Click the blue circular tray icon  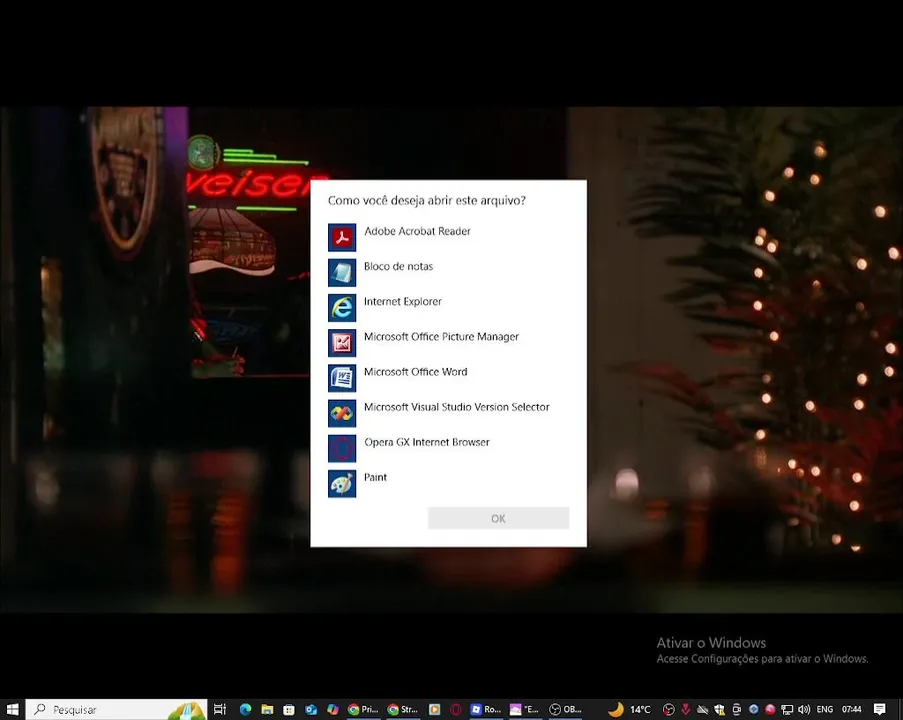(x=753, y=709)
